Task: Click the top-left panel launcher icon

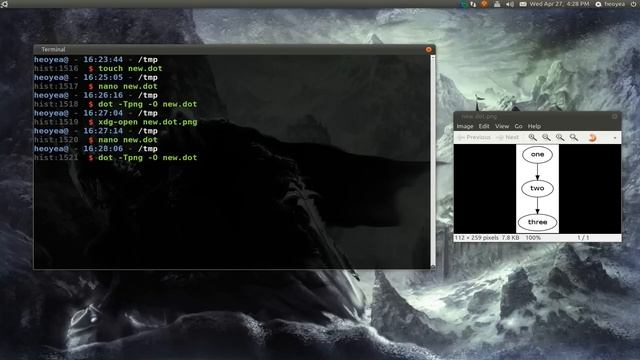Action: click(4, 4)
